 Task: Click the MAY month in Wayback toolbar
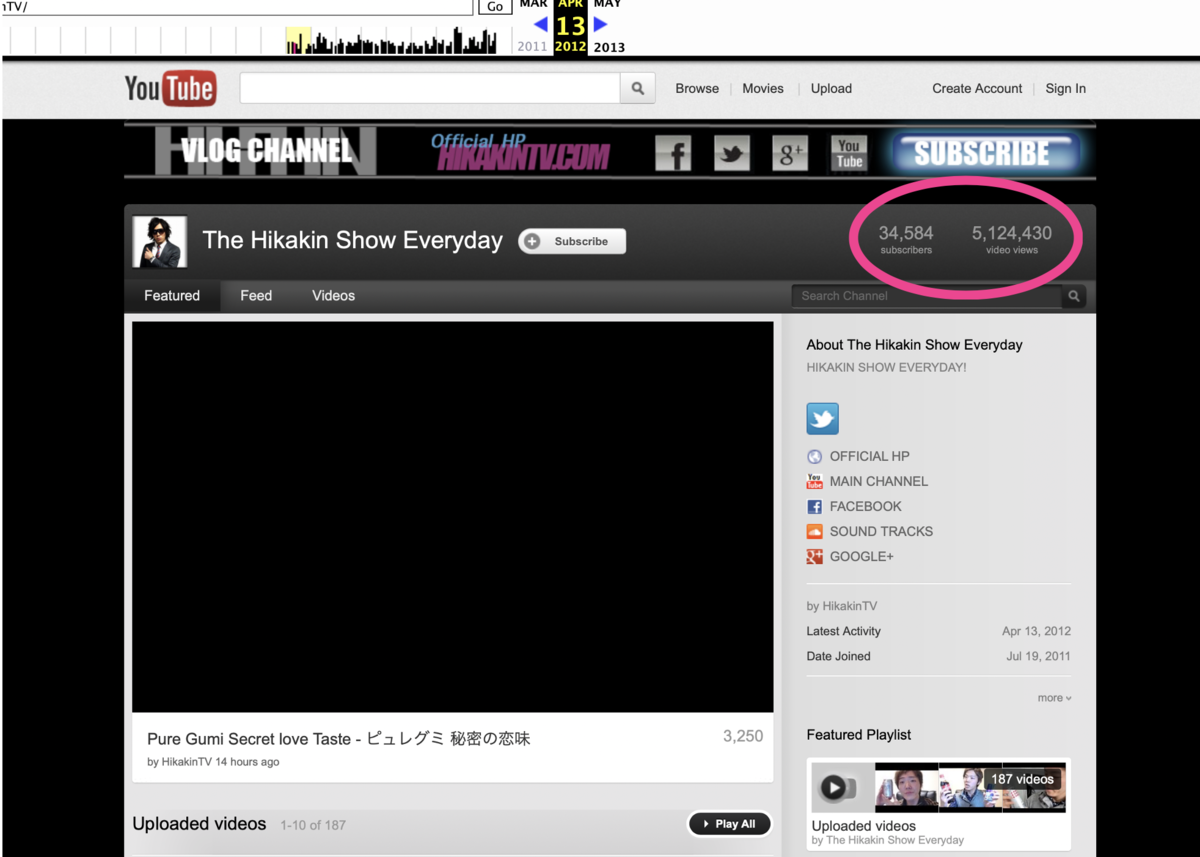coord(607,4)
